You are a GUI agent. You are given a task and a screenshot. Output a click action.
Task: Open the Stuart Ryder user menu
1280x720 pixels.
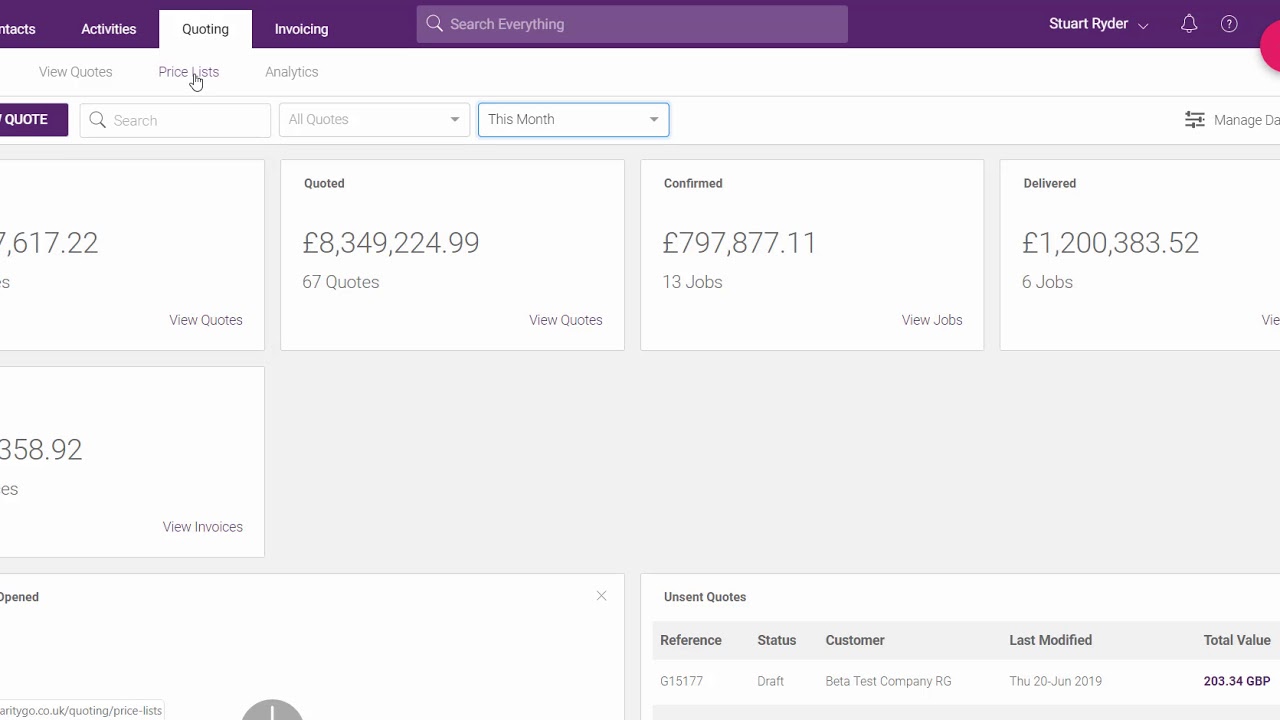click(x=1098, y=24)
